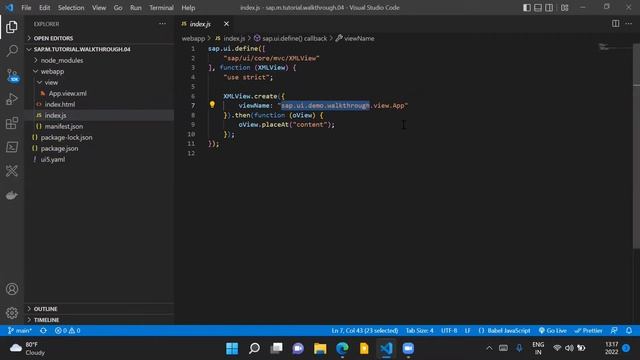Screen dimensions: 640x360
Task: Open the crossed-tools icon in activity bar
Action: pyautogui.click(x=12, y=171)
